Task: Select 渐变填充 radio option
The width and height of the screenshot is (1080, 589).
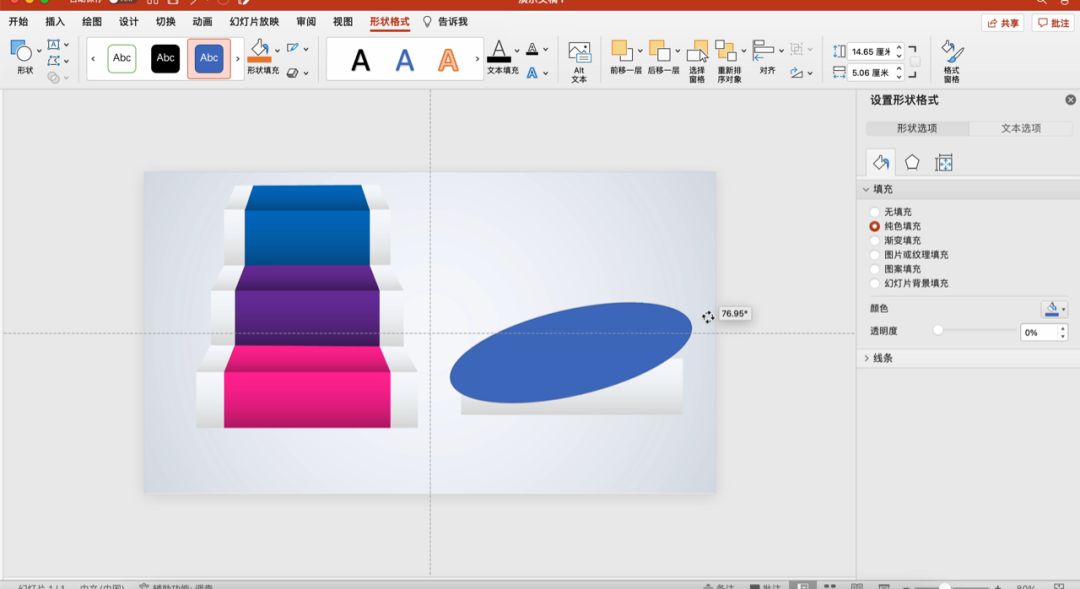Action: pos(875,240)
